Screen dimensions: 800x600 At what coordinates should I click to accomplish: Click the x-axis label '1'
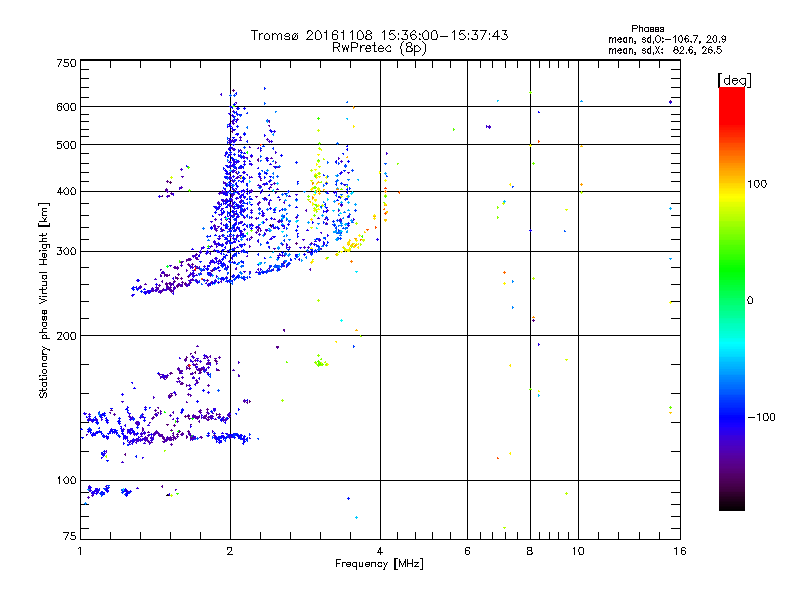(x=80, y=551)
